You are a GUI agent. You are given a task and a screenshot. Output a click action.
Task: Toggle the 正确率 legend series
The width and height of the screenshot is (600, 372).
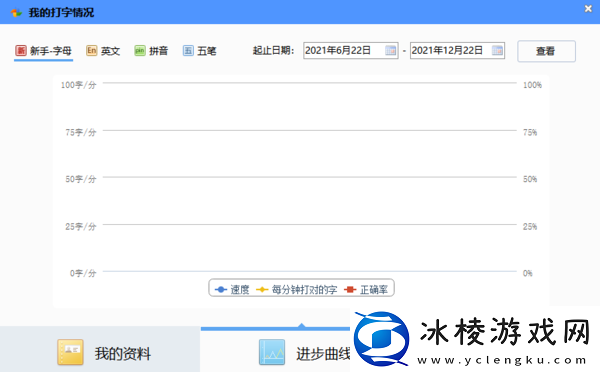pyautogui.click(x=366, y=290)
